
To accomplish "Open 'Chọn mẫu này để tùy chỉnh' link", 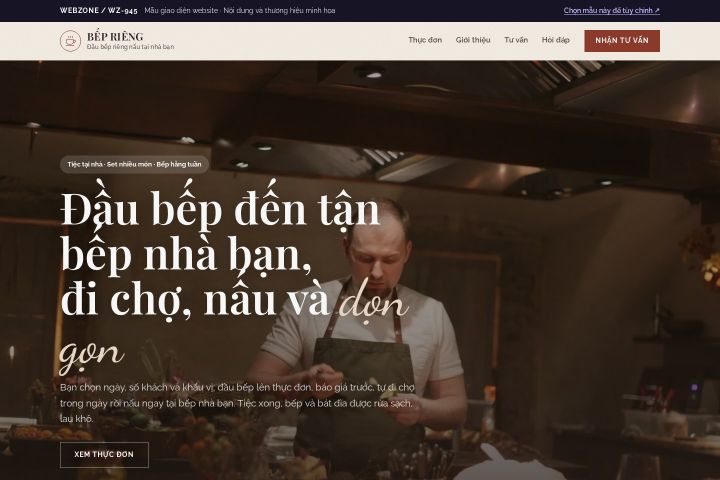I will [x=612, y=11].
